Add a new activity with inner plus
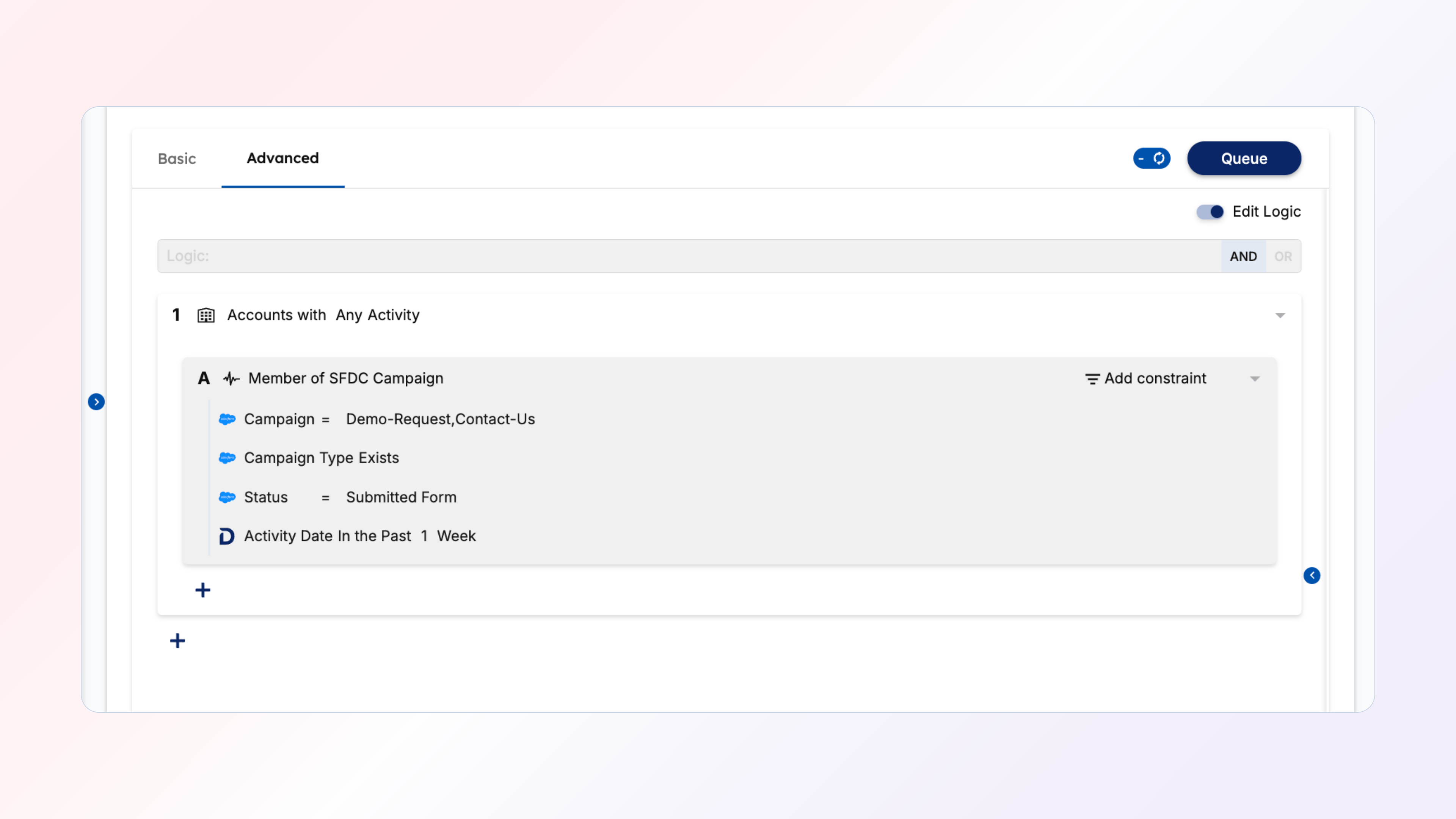The image size is (1456, 819). pos(203,590)
